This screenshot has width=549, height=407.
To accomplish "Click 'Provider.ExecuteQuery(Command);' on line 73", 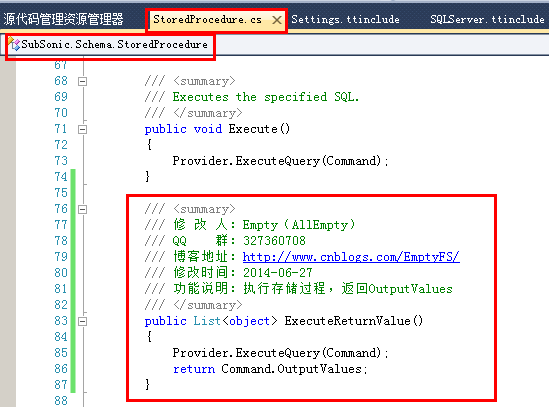I will (x=280, y=161).
